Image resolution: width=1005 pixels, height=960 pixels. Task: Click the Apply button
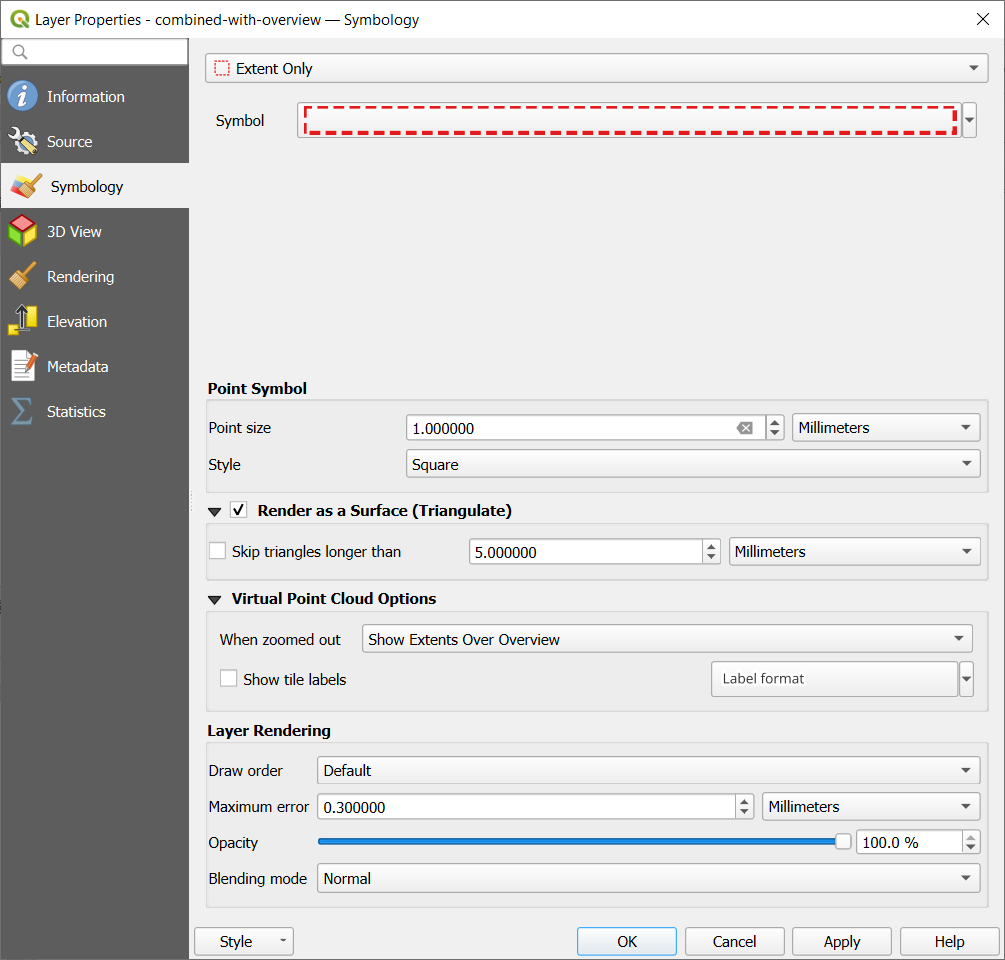(x=841, y=941)
